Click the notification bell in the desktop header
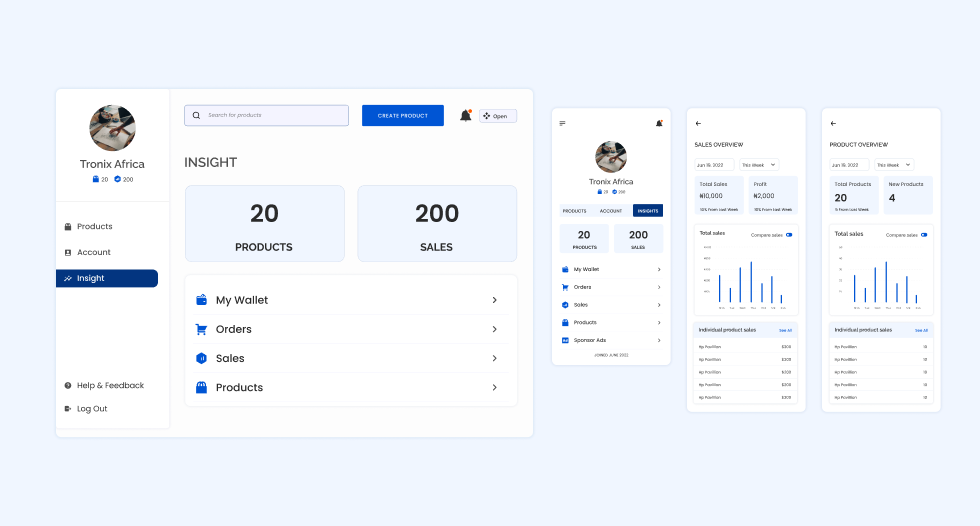The image size is (980, 526). click(465, 116)
